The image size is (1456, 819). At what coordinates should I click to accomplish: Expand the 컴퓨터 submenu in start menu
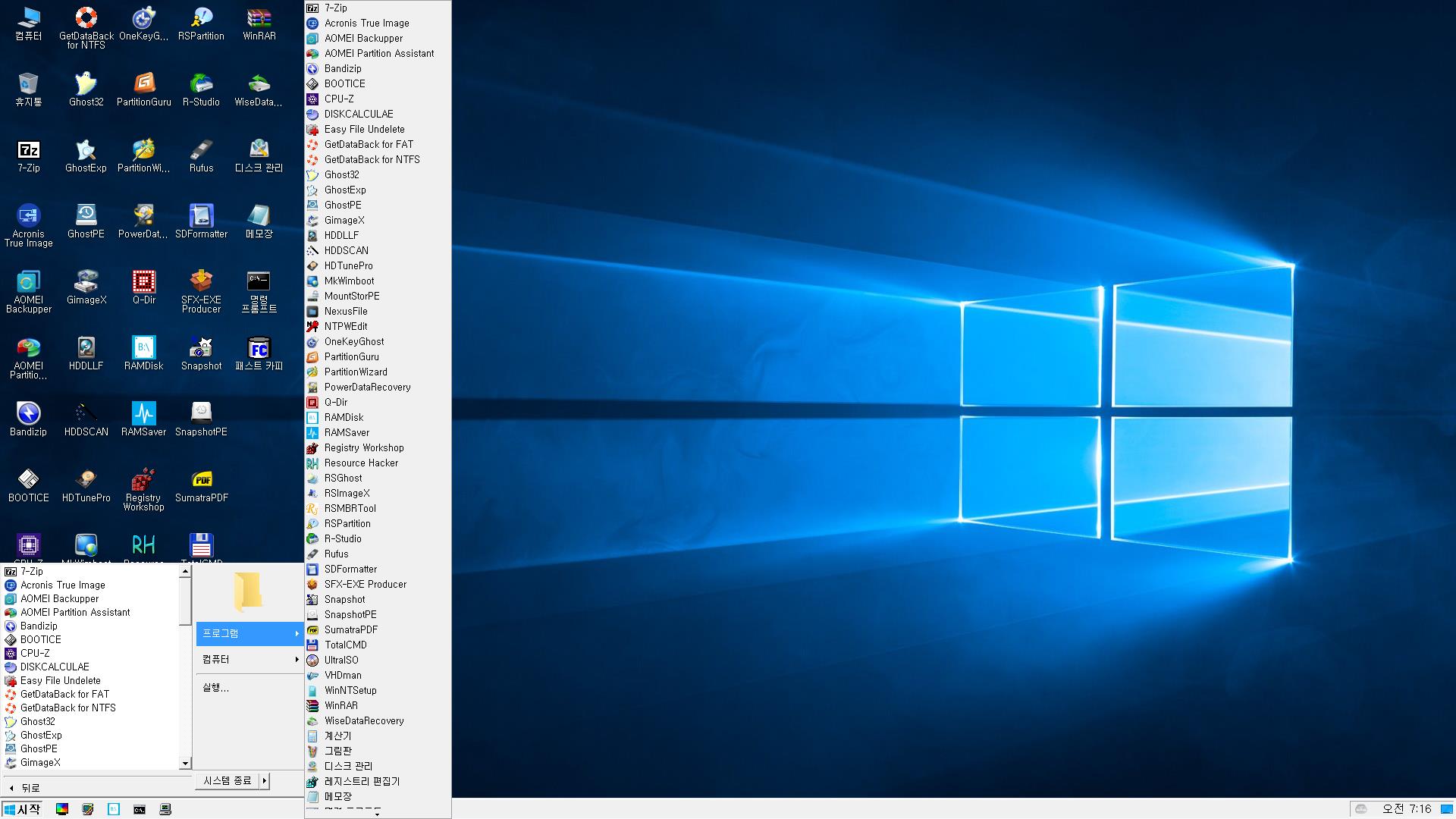[x=249, y=659]
